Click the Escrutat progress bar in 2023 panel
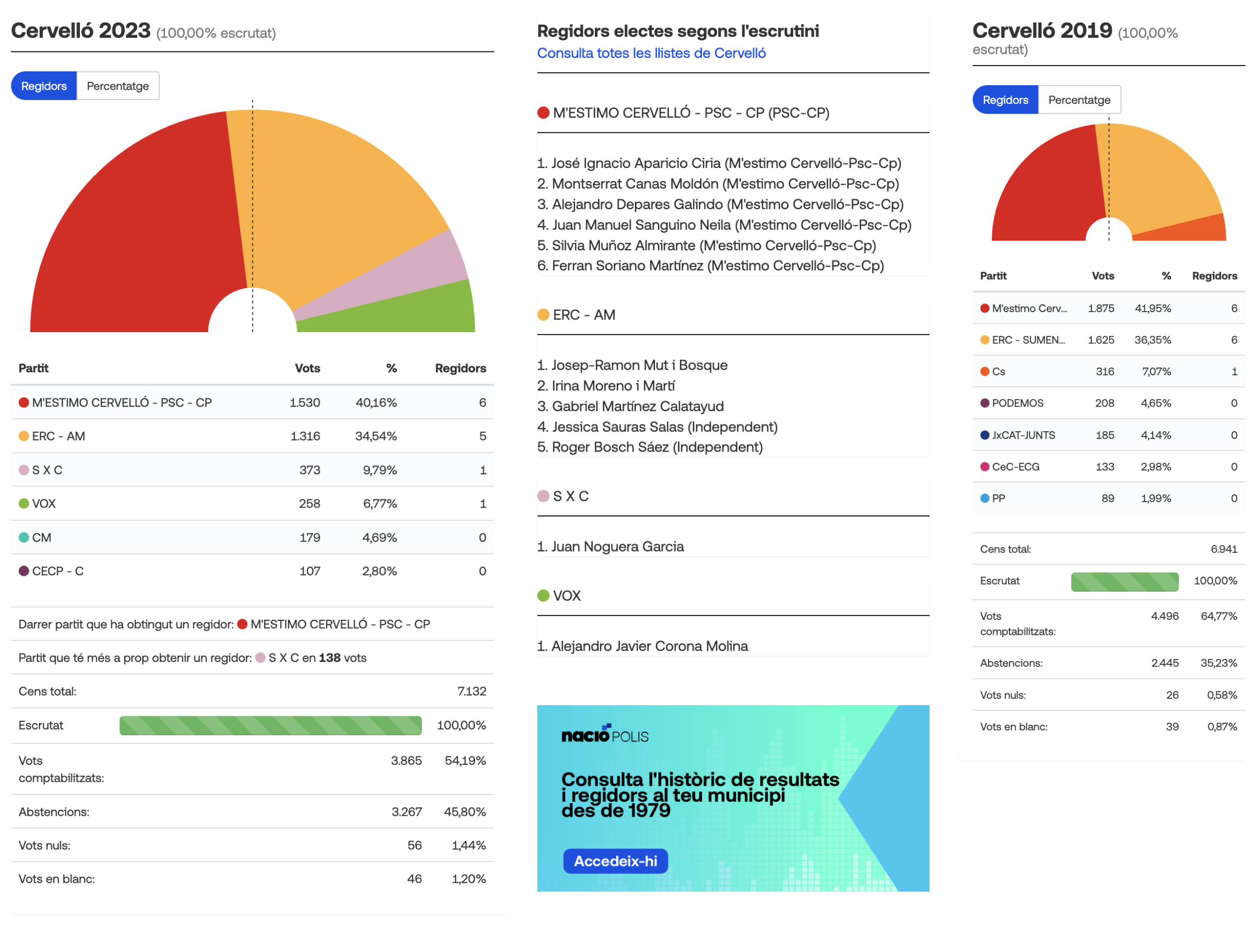Screen dimensions: 1254x952 pyautogui.click(x=270, y=725)
